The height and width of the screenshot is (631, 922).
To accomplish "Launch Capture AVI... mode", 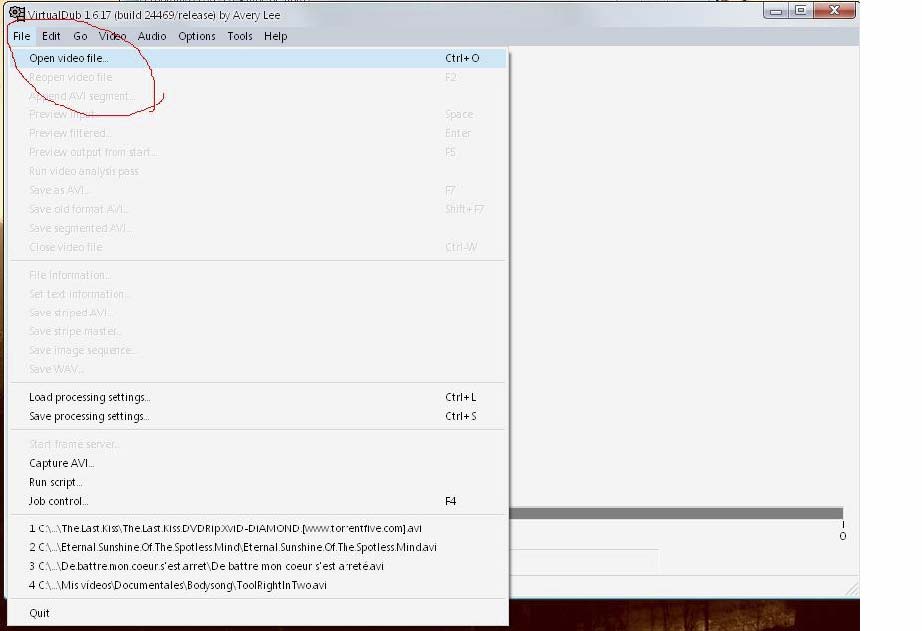I will [x=61, y=463].
